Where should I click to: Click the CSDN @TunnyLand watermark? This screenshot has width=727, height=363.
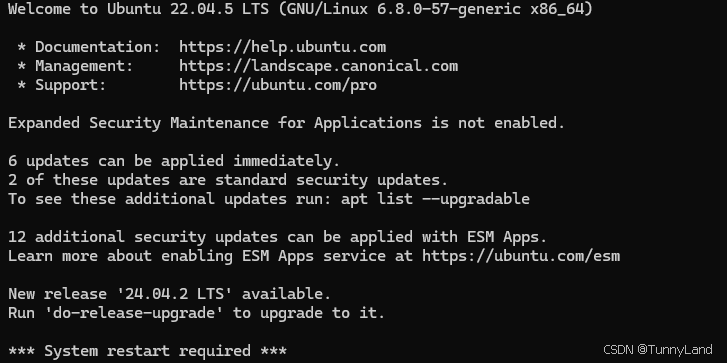[658, 350]
